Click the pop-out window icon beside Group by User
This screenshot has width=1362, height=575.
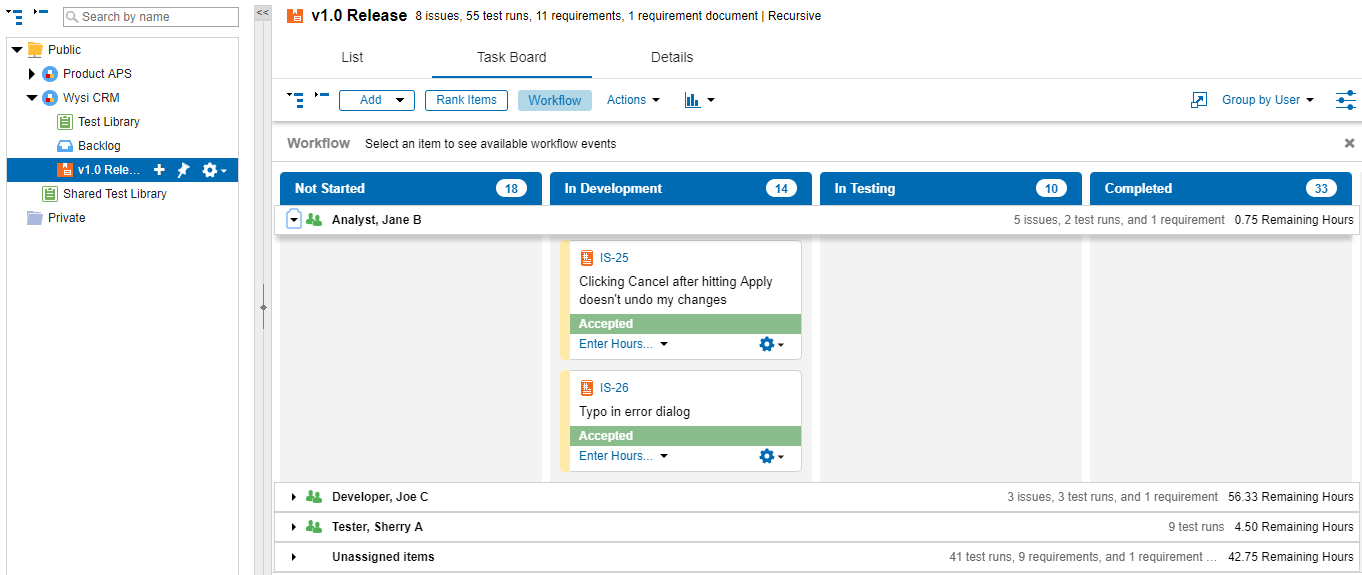tap(1199, 100)
